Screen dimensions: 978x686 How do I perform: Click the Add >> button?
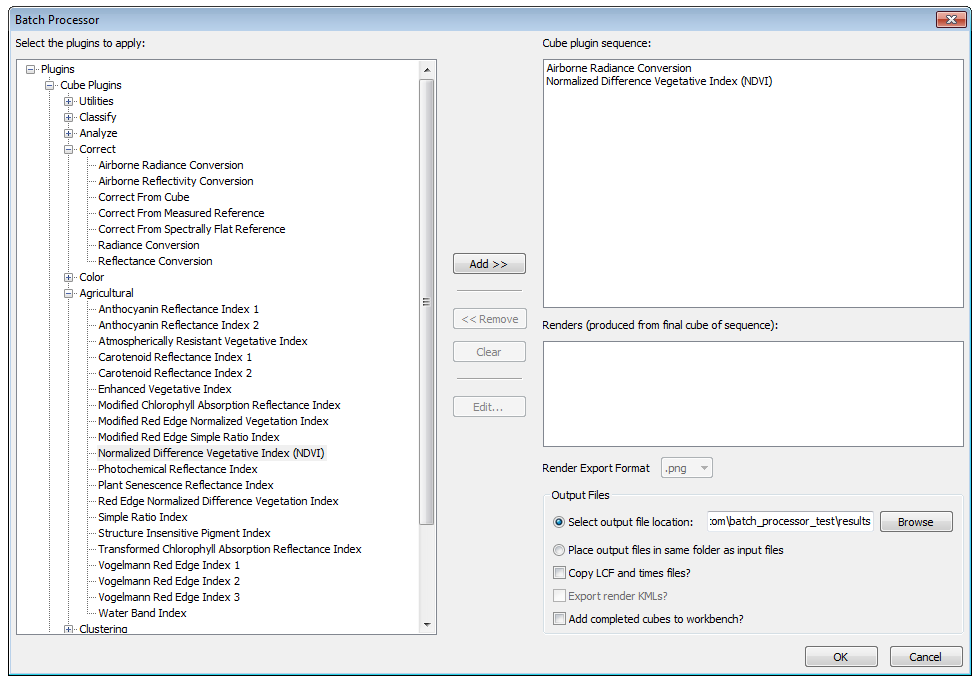pos(489,264)
